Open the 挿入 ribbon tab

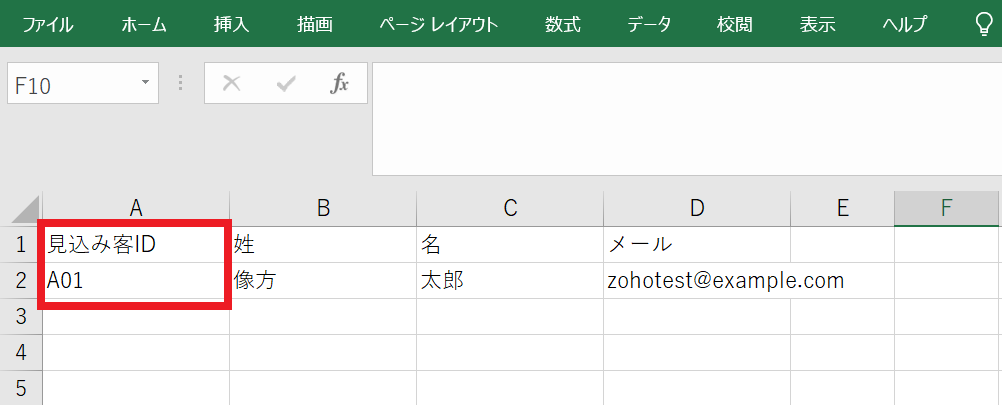[231, 24]
